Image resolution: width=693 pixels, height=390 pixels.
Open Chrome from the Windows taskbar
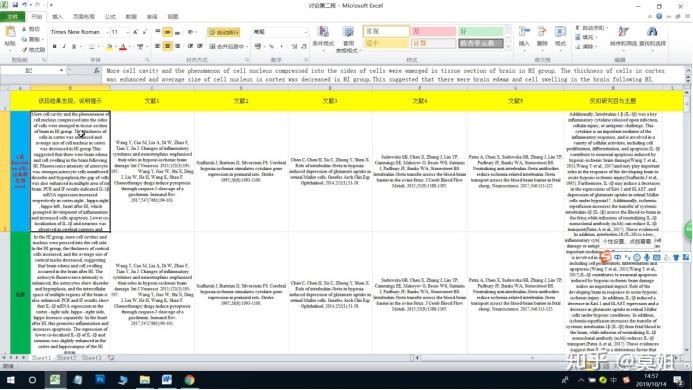pyautogui.click(x=189, y=380)
